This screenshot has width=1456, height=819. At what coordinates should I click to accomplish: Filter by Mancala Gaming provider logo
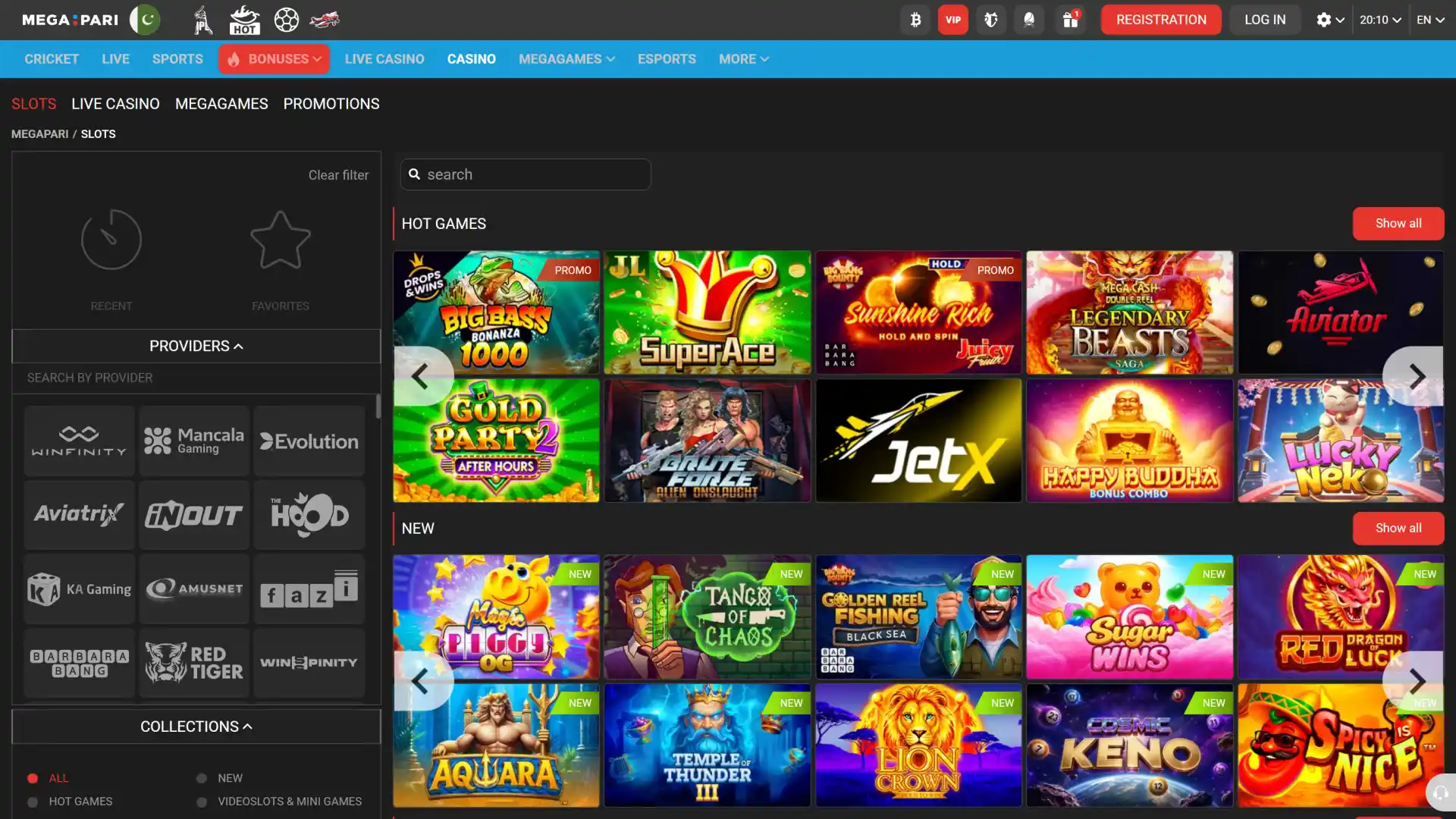point(194,441)
